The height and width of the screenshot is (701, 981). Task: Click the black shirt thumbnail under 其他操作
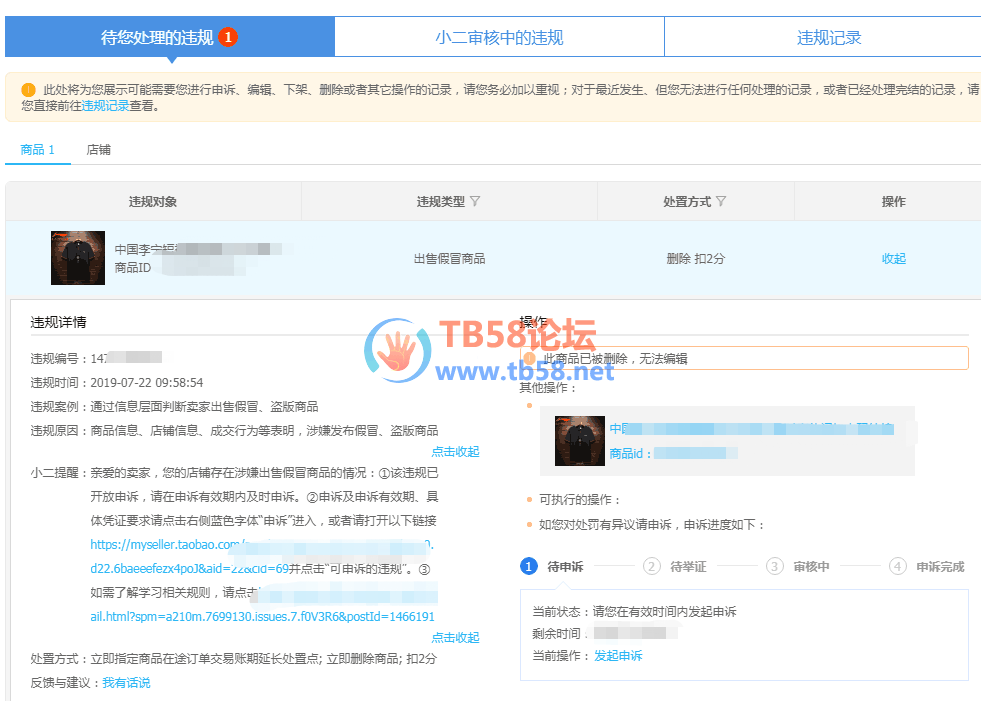[x=580, y=441]
